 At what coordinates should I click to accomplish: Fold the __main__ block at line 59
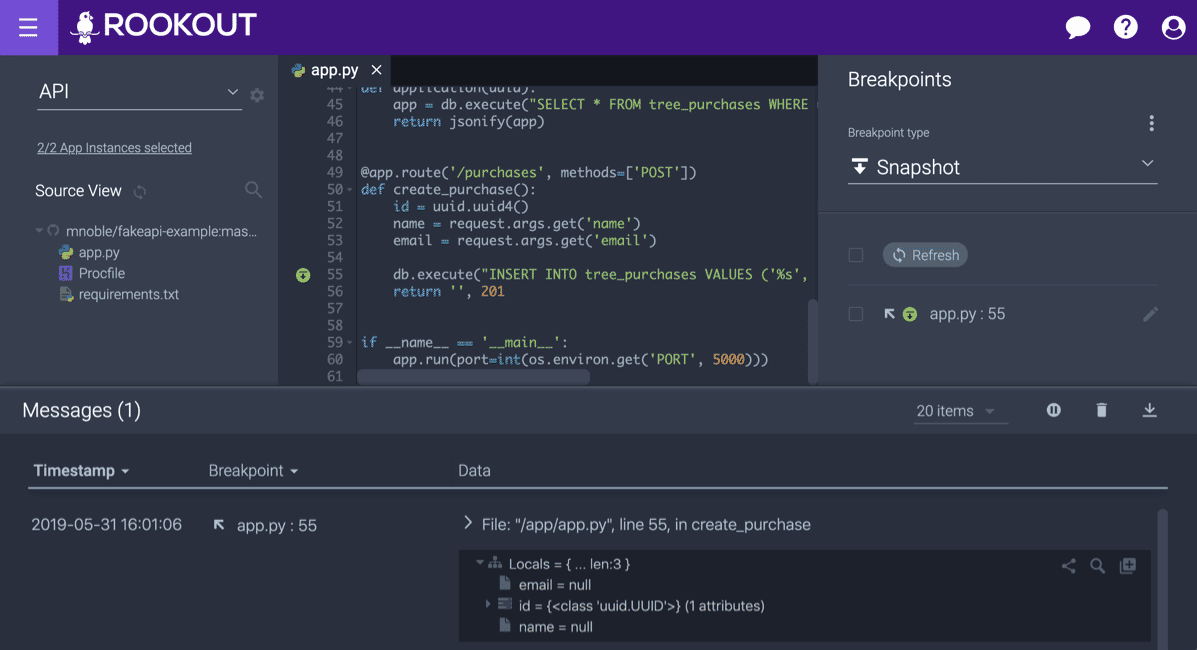350,342
